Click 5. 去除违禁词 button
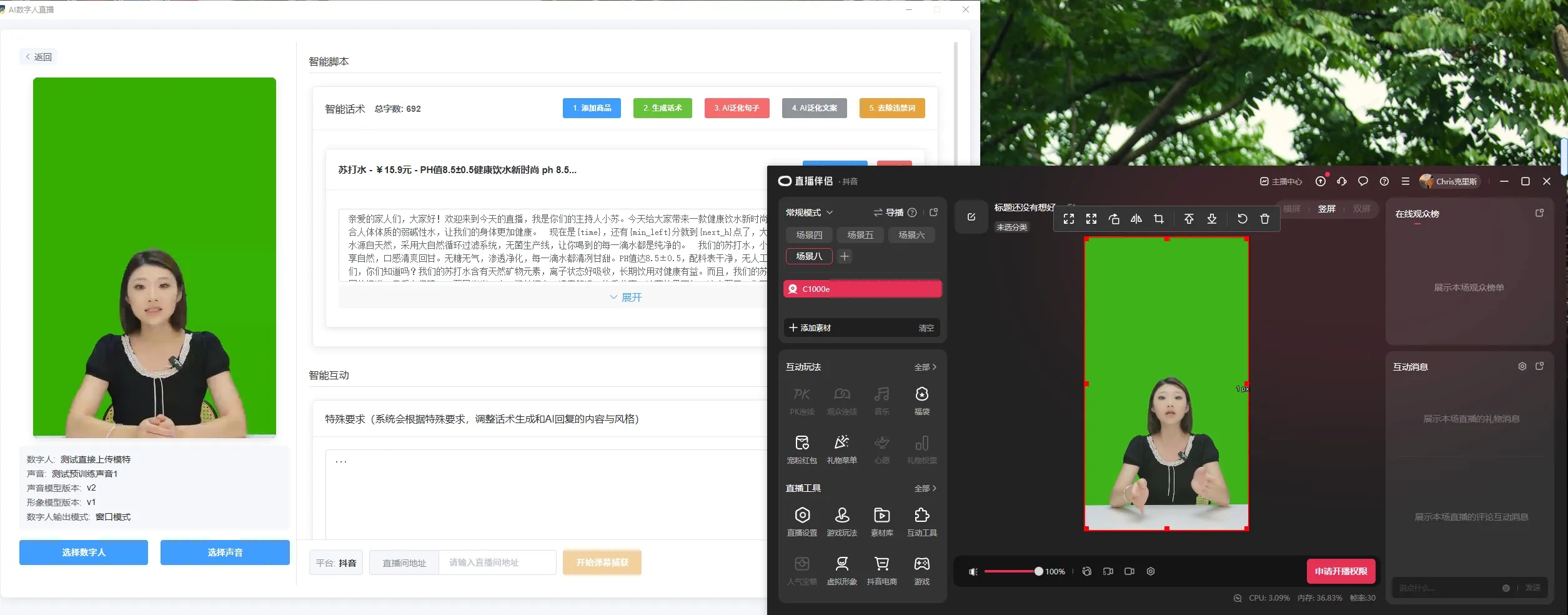 (x=892, y=108)
